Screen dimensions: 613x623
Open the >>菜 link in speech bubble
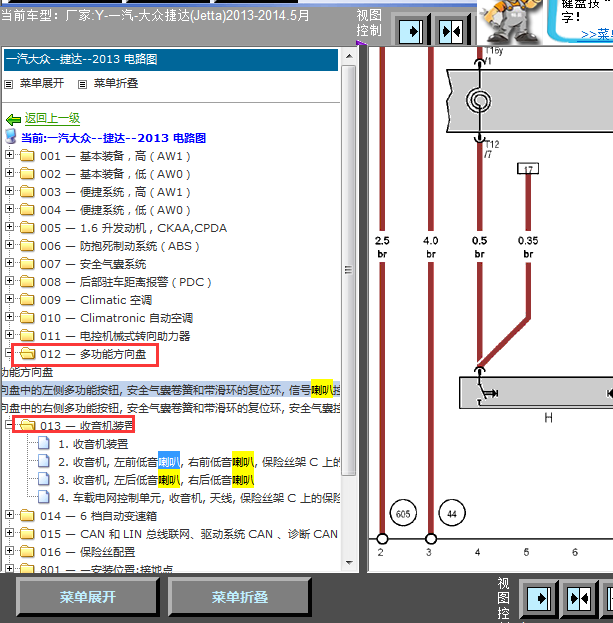tap(596, 34)
